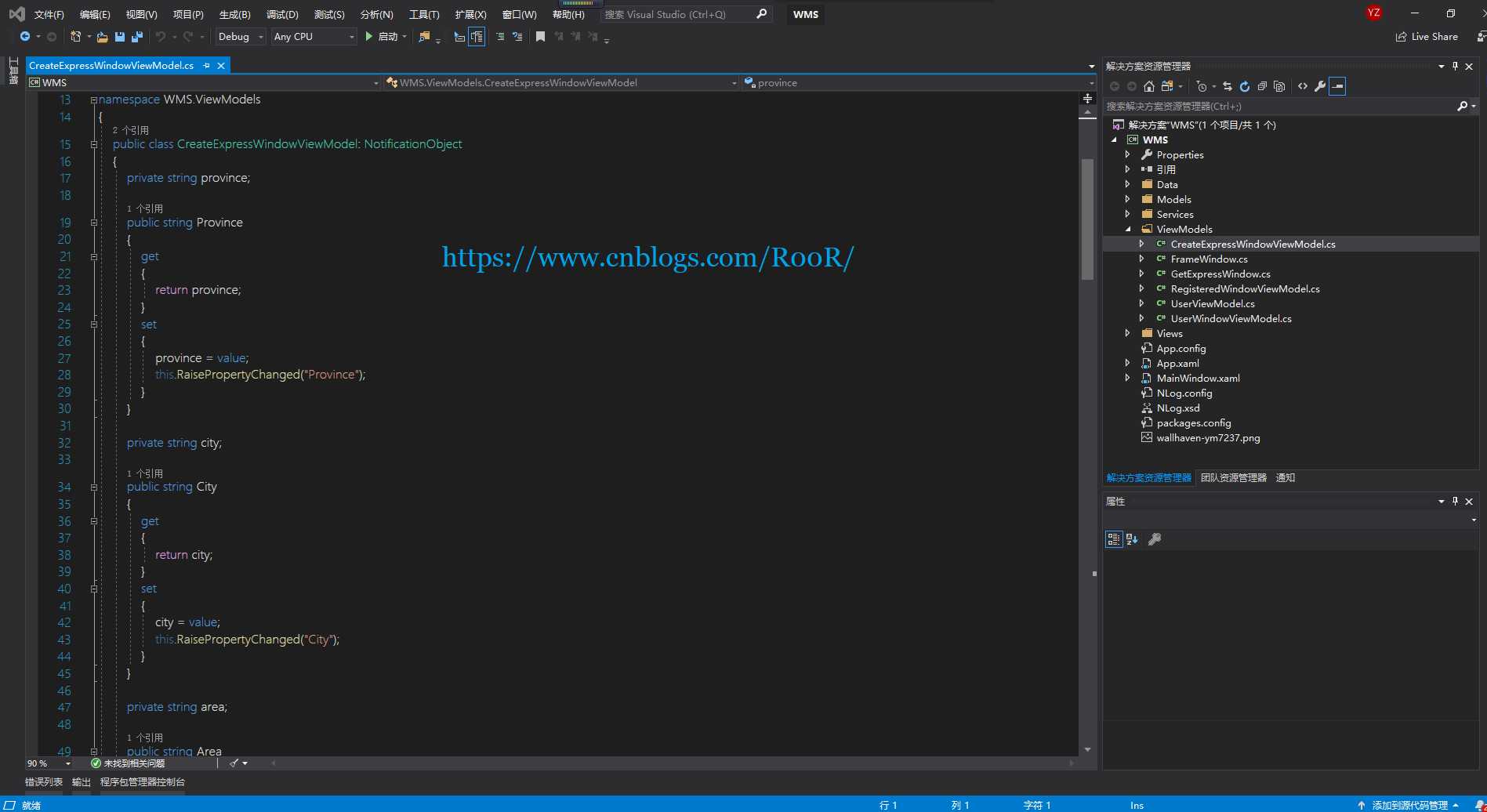Click the property pages wrench in Properties panel
The image size is (1487, 812).
point(1155,539)
